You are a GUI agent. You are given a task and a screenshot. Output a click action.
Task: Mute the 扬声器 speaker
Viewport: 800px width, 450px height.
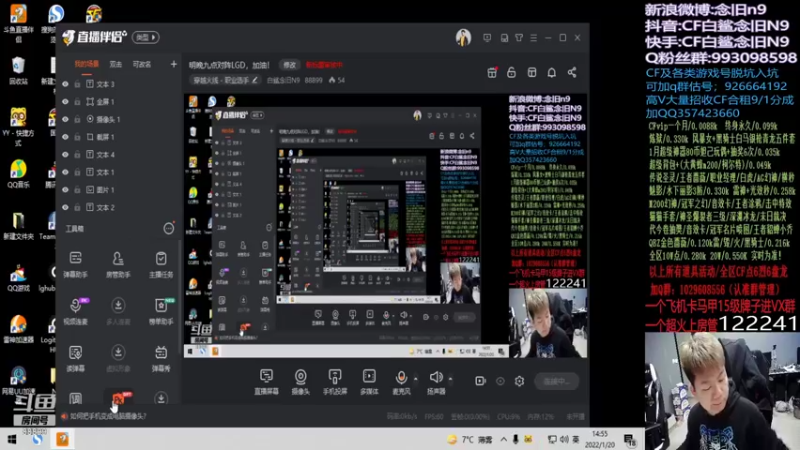436,382
